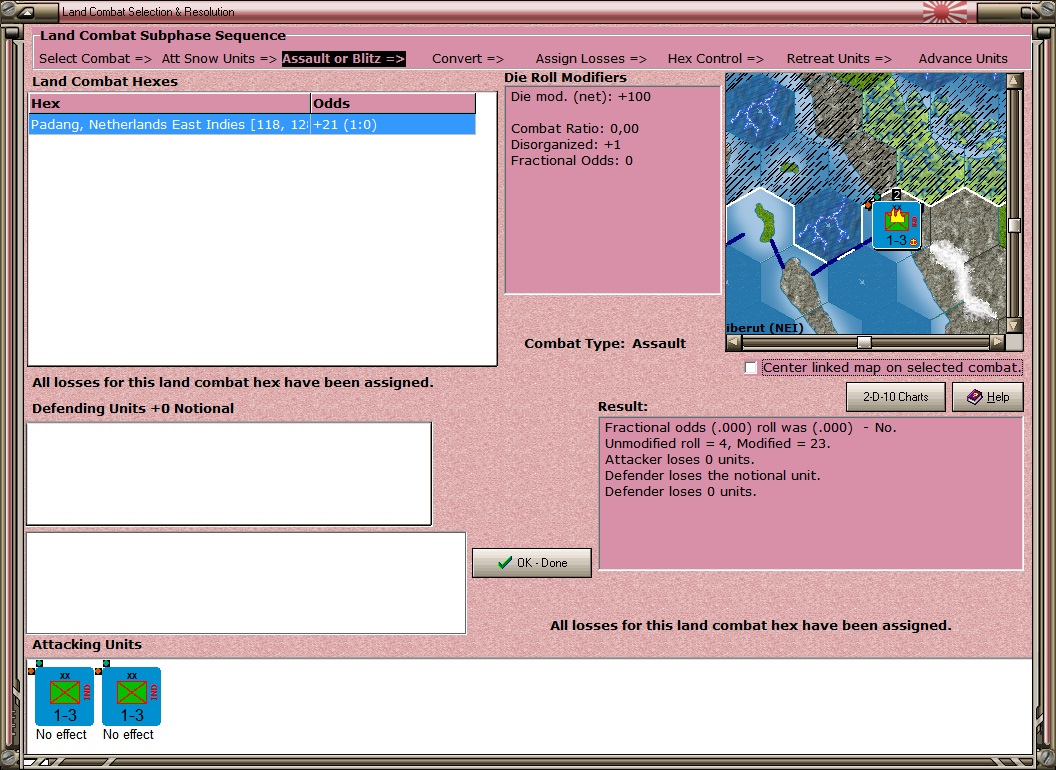This screenshot has height=770, width=1056.
Task: Click the Convert subphase label
Action: [467, 59]
